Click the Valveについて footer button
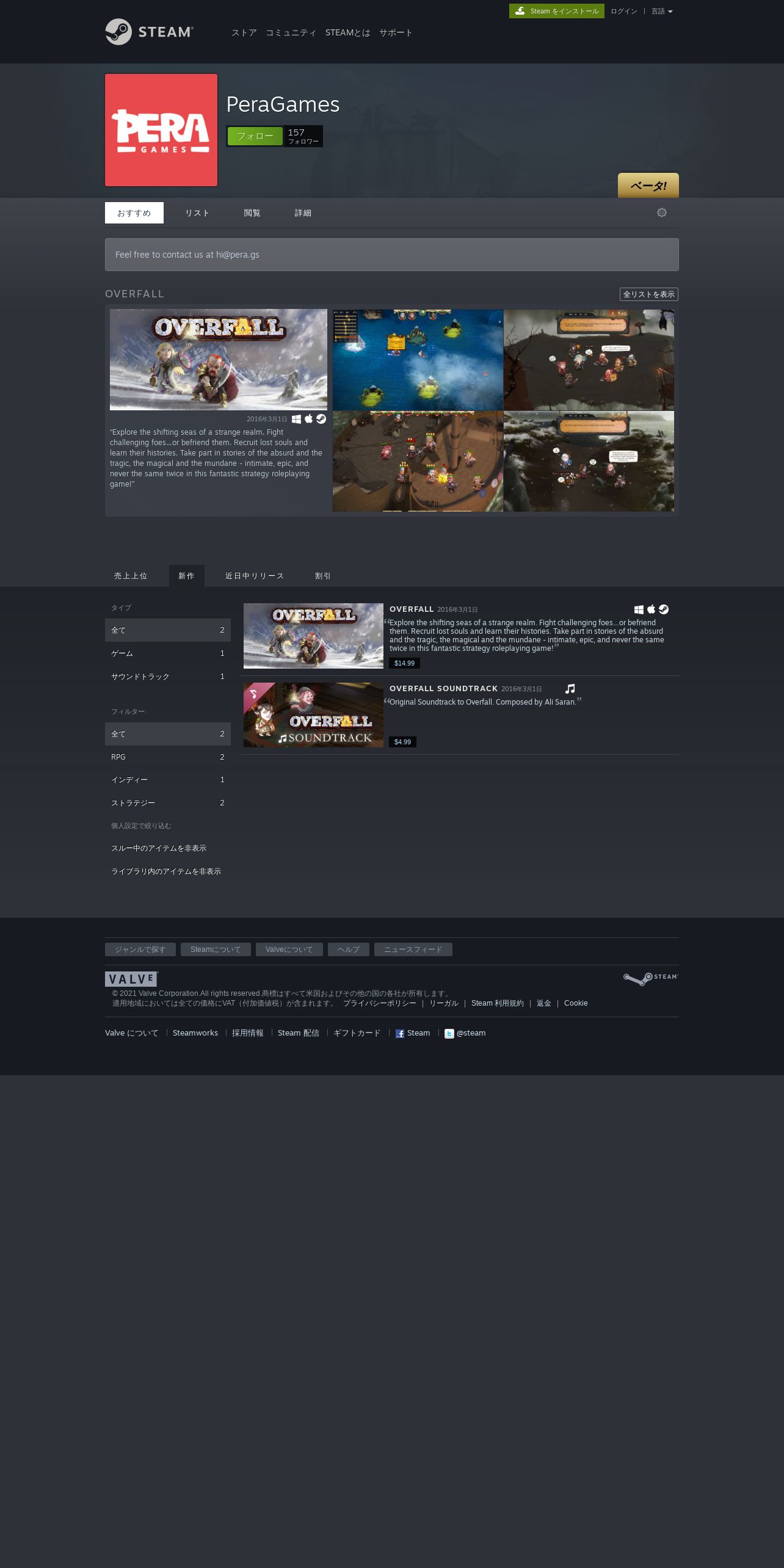The image size is (784, 1568). (x=289, y=949)
